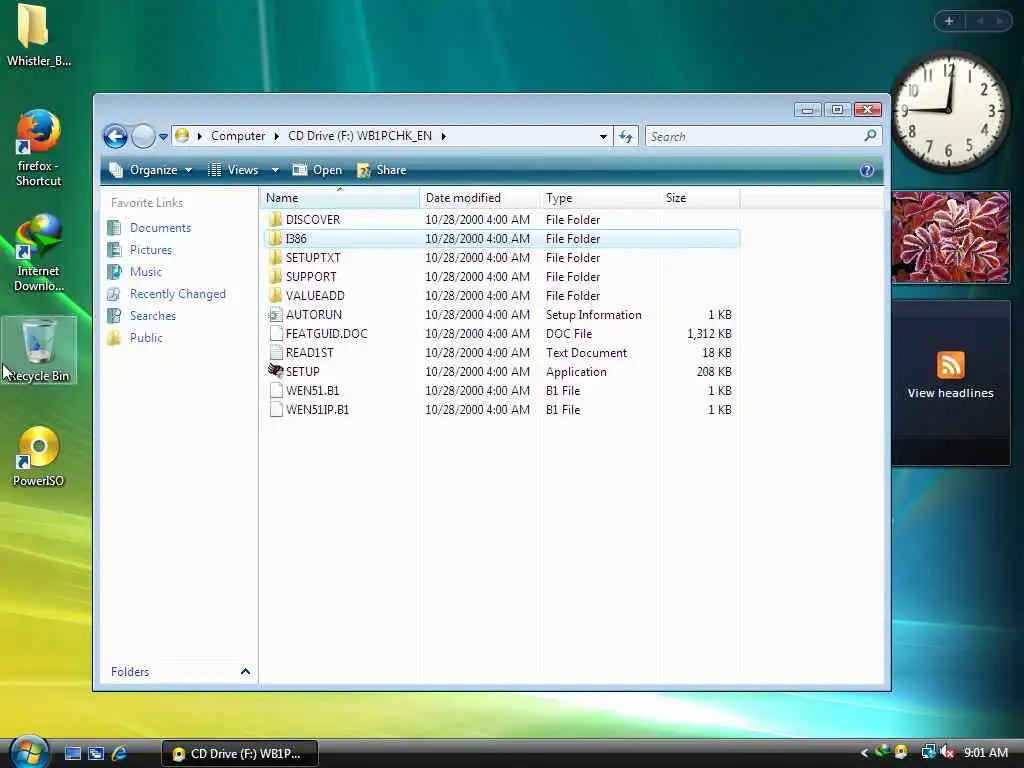The width and height of the screenshot is (1024, 768).
Task: Click inside the Search input field
Action: [x=754, y=136]
